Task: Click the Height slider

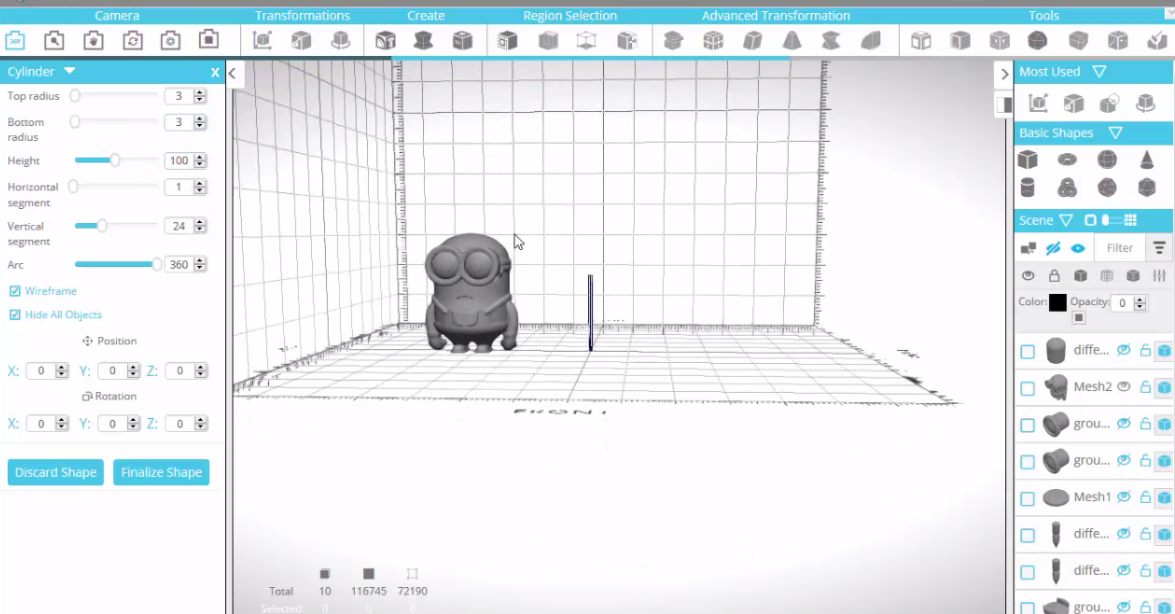Action: (116, 160)
